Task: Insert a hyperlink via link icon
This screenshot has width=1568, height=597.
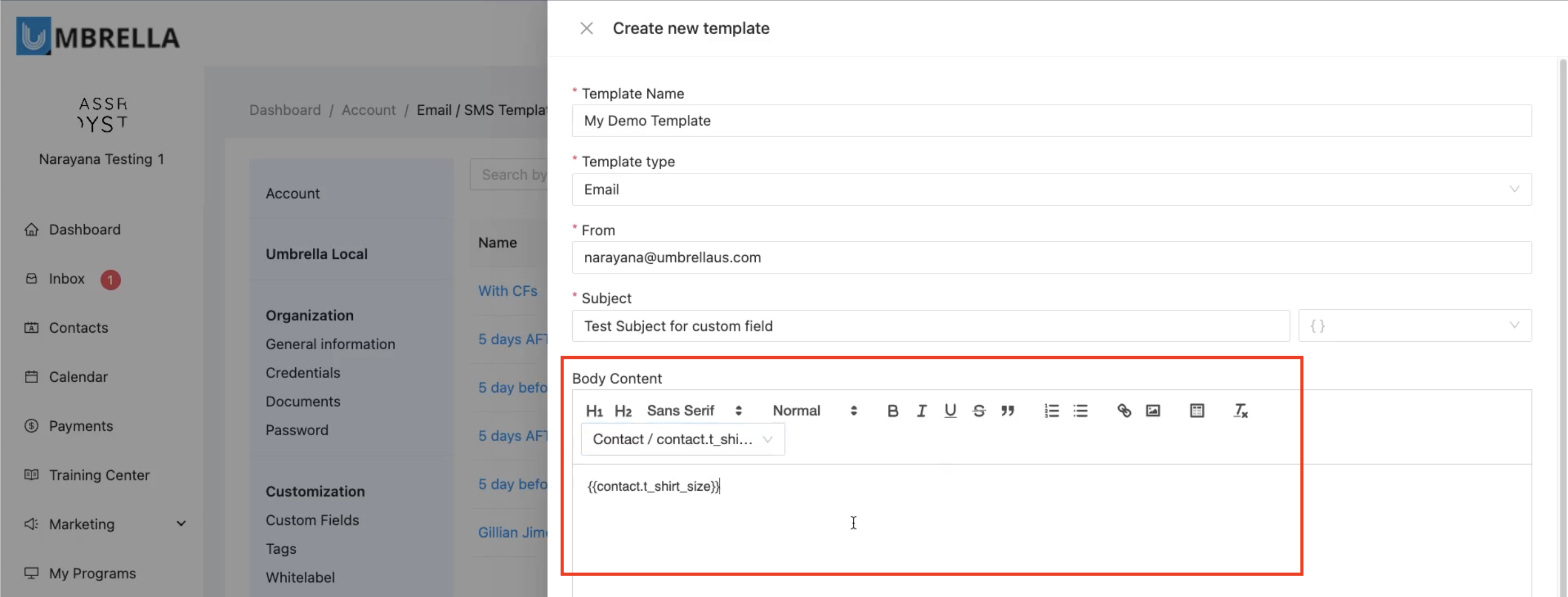Action: (x=1123, y=411)
